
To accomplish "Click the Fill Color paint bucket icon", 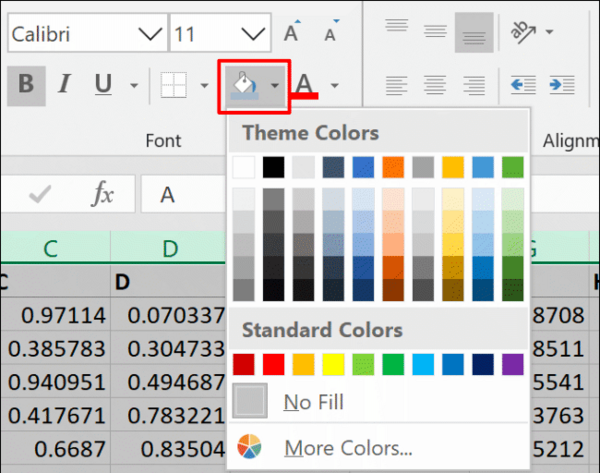I will tap(244, 85).
